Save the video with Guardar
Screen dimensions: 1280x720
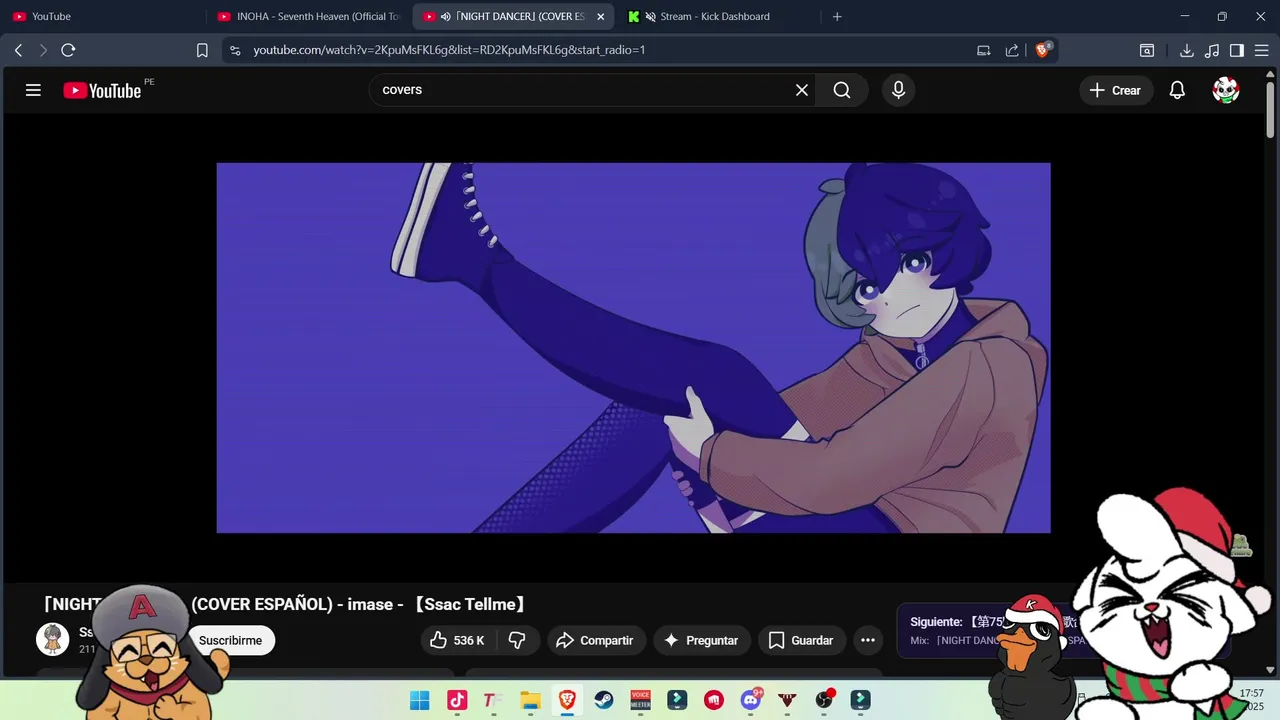click(801, 640)
